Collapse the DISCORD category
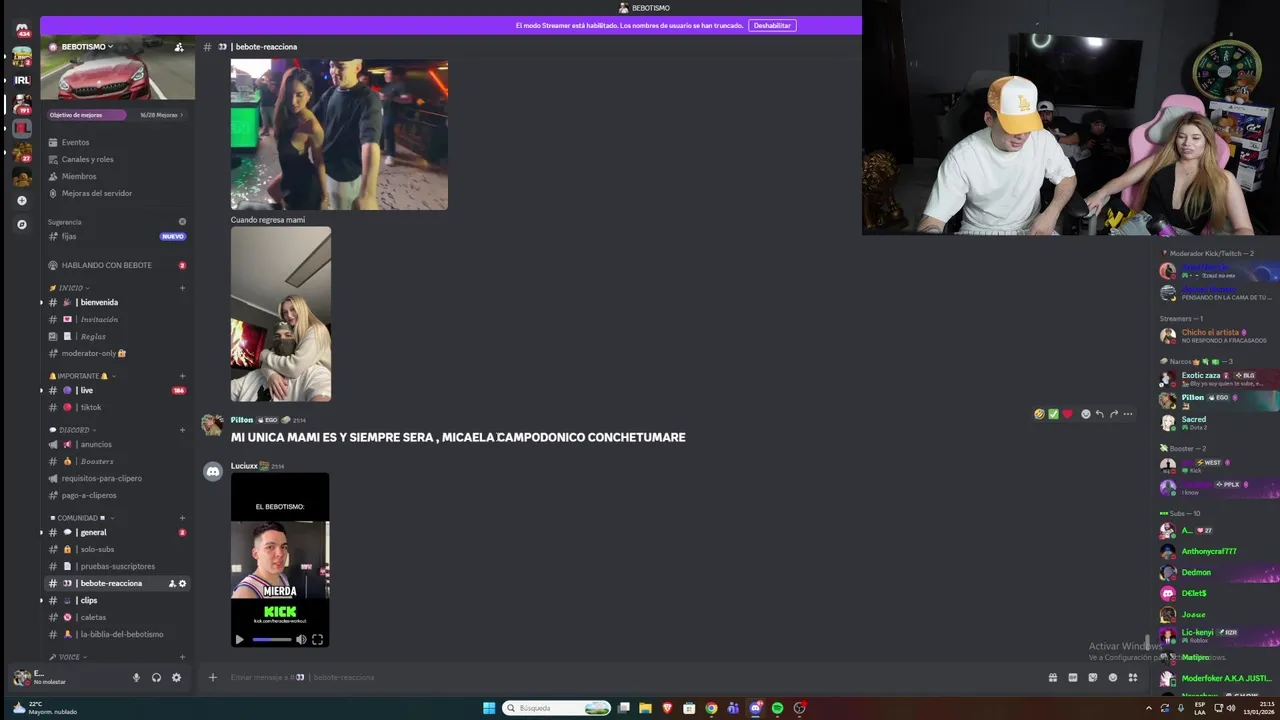The width and height of the screenshot is (1280, 720). (74, 430)
